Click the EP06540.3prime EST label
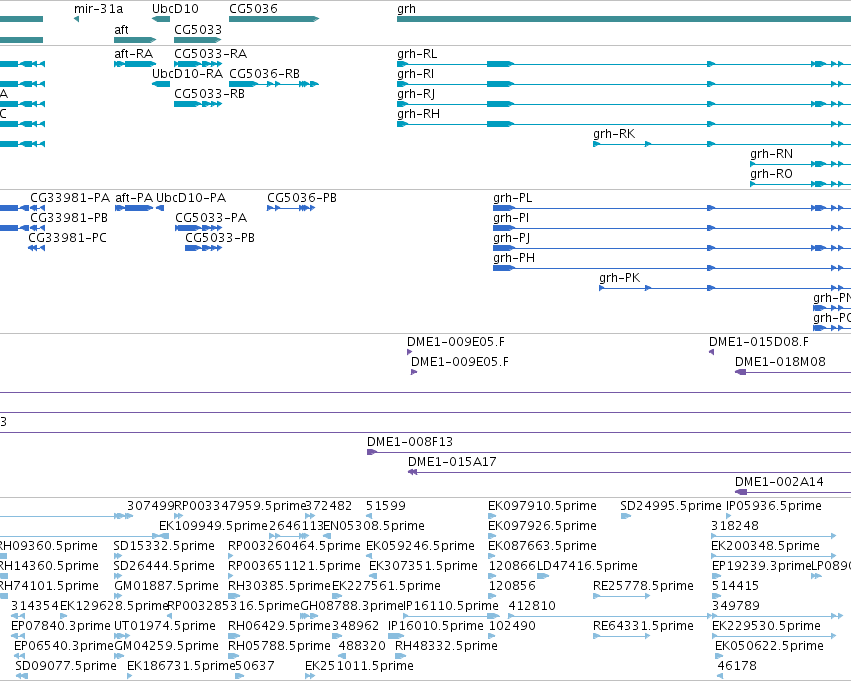 (63, 647)
